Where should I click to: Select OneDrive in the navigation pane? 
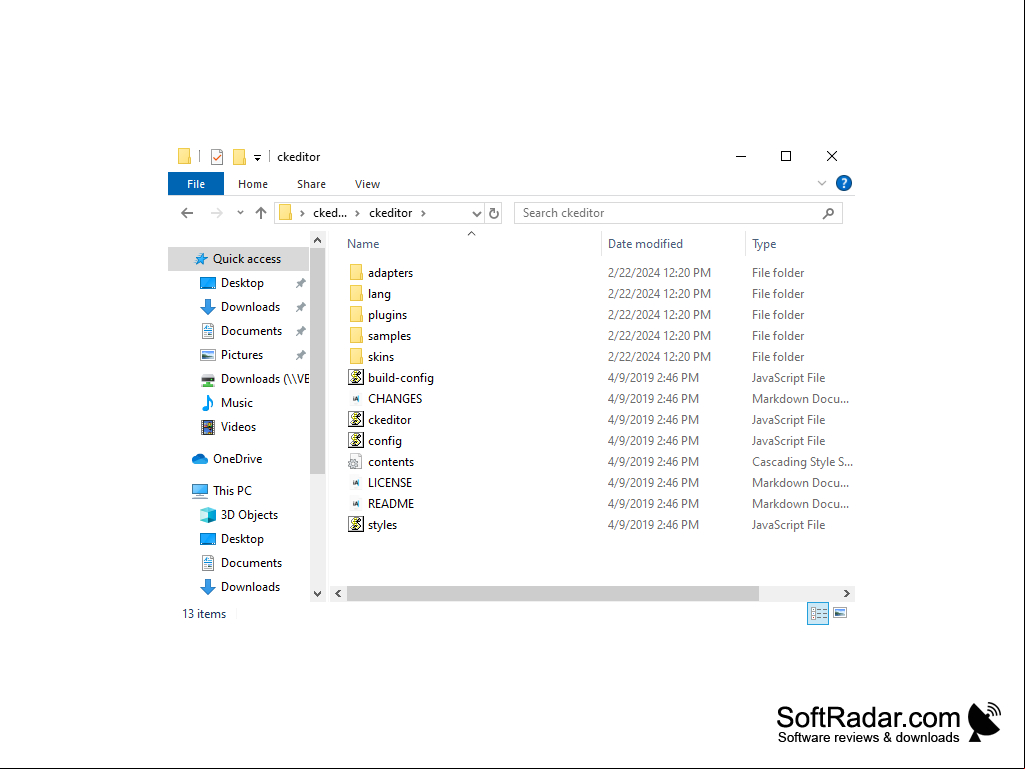(x=237, y=459)
